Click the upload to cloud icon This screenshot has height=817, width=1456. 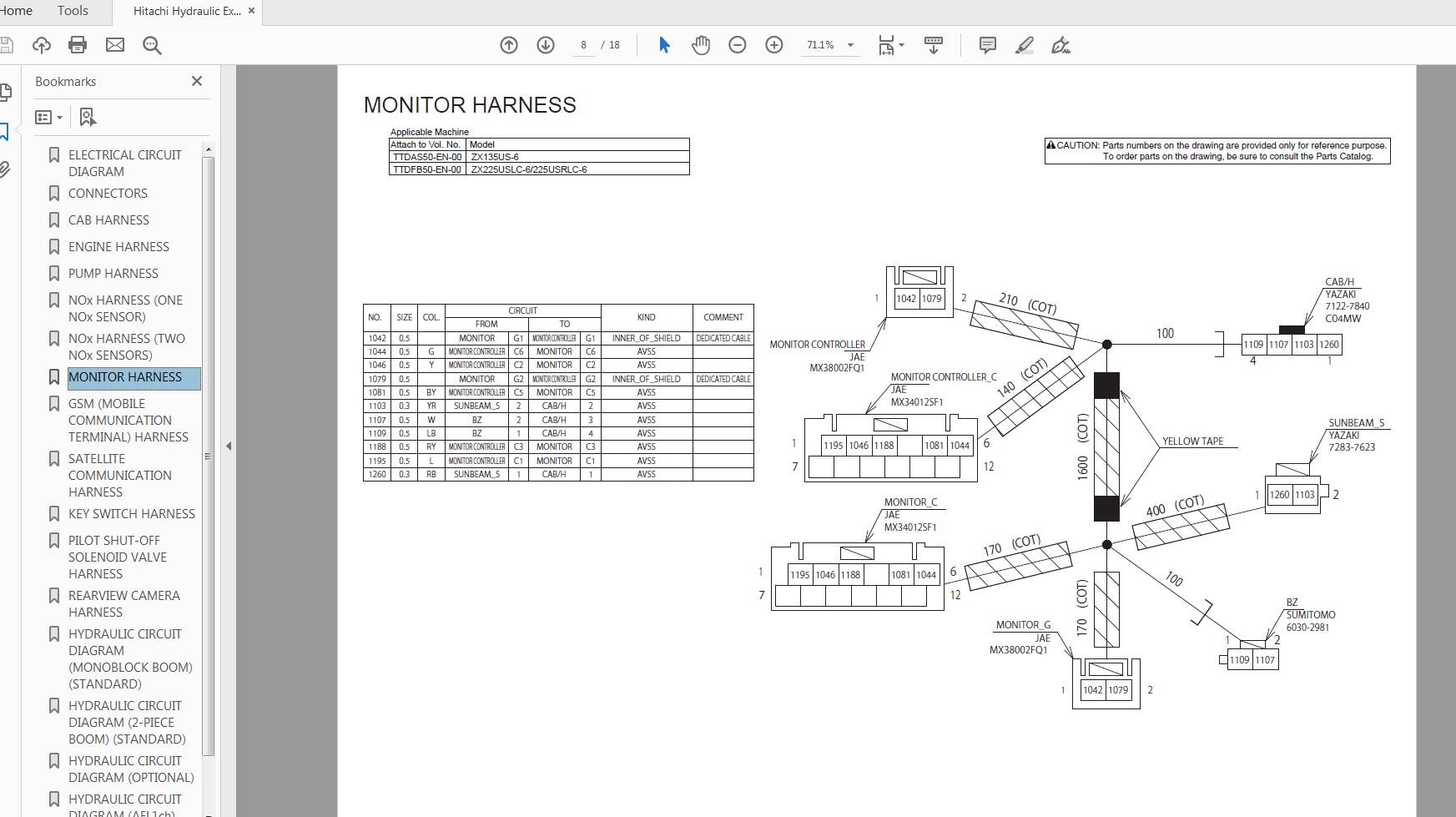point(41,45)
